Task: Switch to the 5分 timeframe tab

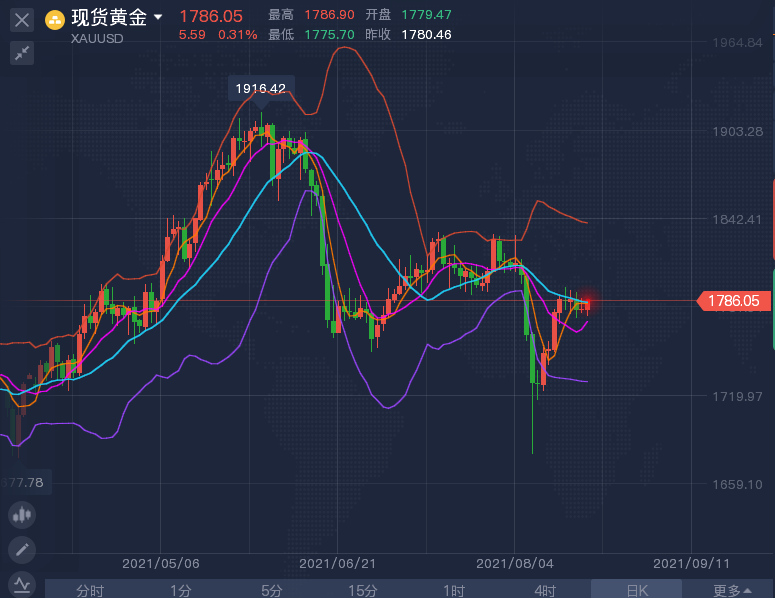Action: [x=272, y=590]
